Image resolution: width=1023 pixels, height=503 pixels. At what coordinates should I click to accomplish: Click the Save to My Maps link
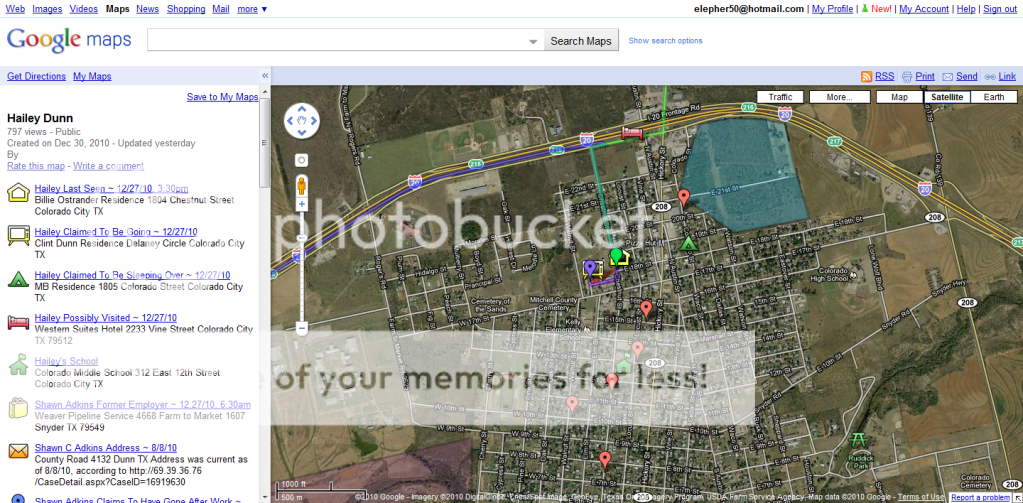222,97
